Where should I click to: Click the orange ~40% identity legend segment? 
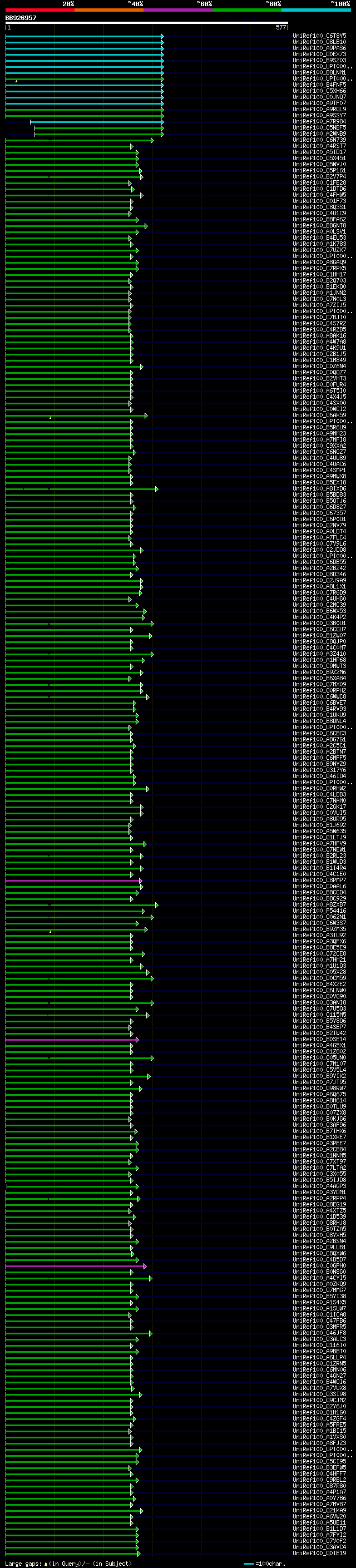coord(109,11)
